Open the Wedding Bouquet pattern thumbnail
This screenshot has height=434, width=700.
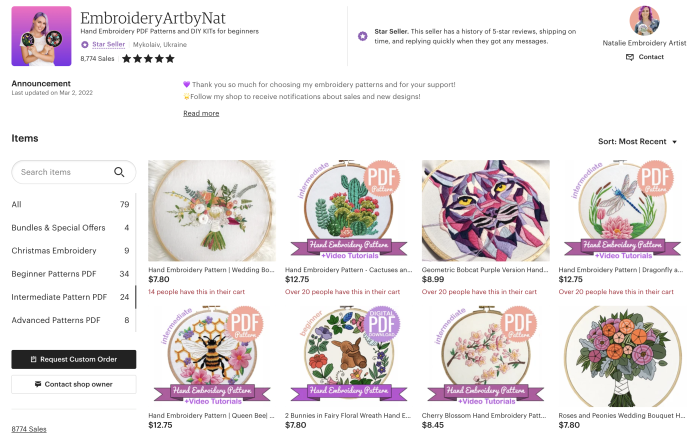pyautogui.click(x=211, y=210)
